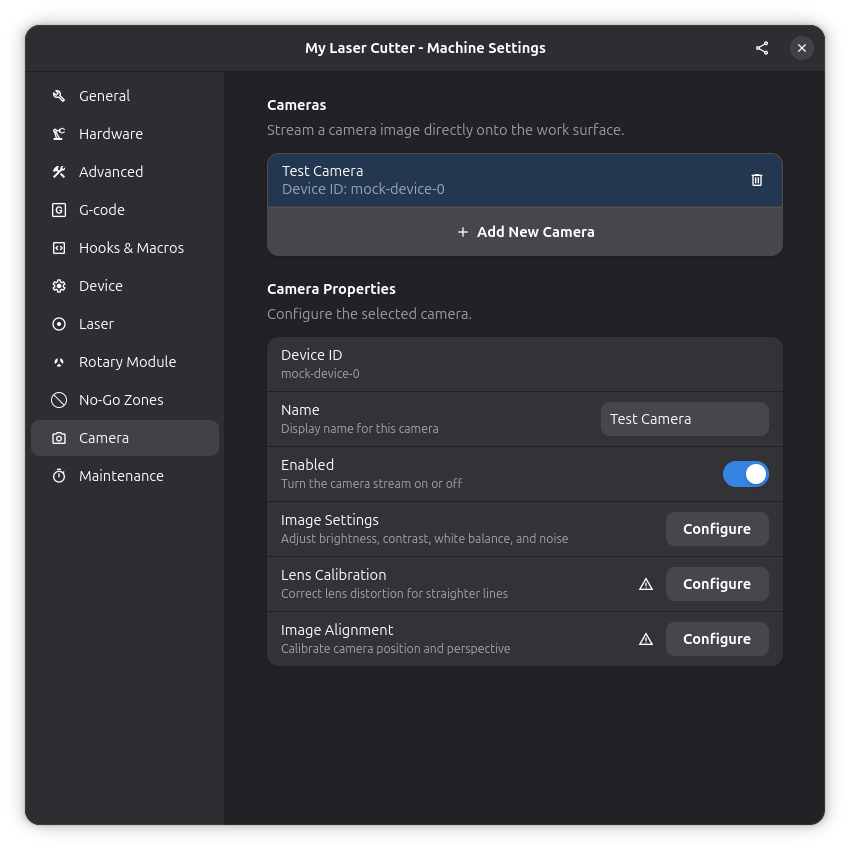The height and width of the screenshot is (850, 850).
Task: Click the Hardware robot-arm icon
Action: pyautogui.click(x=59, y=134)
